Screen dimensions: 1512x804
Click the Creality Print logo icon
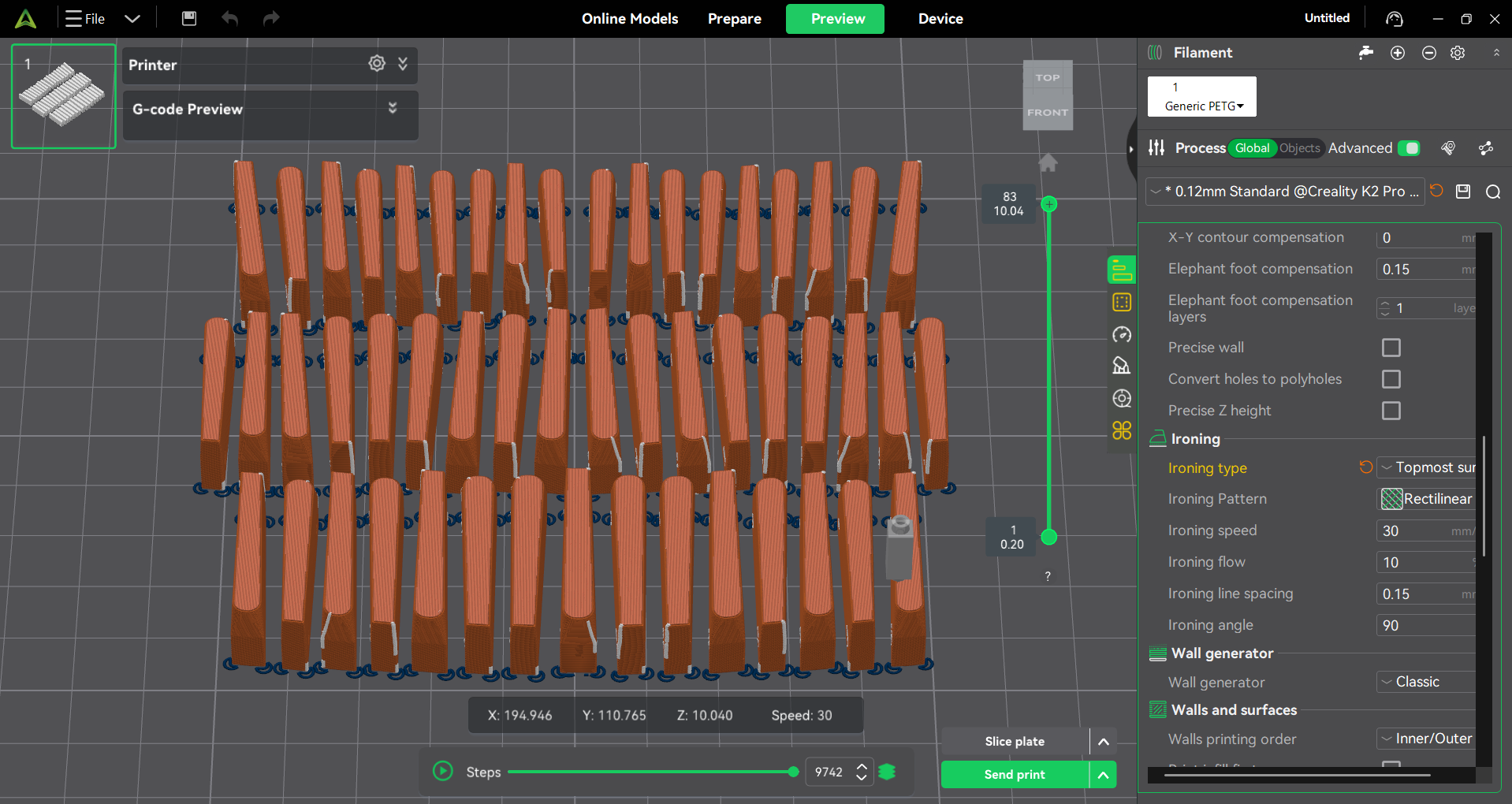[x=25, y=18]
